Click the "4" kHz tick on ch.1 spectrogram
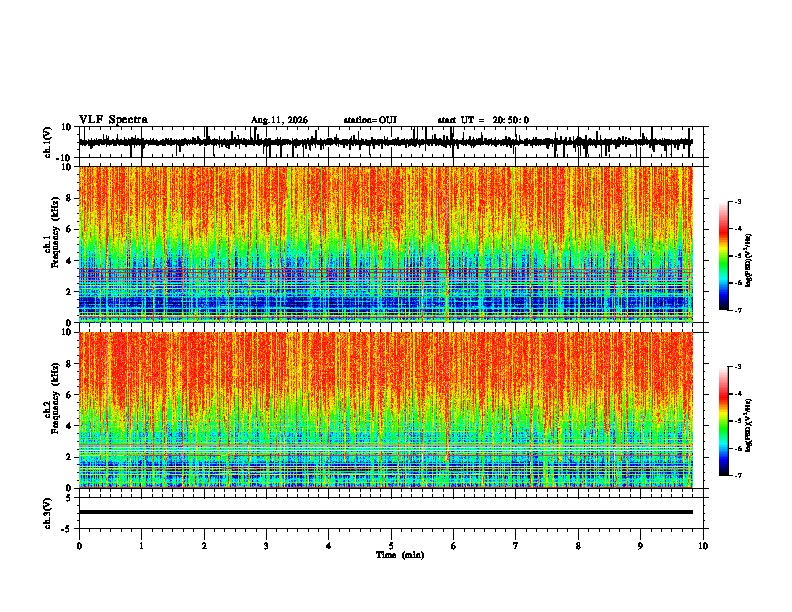Image resolution: width=792 pixels, height=612 pixels. tap(69, 261)
